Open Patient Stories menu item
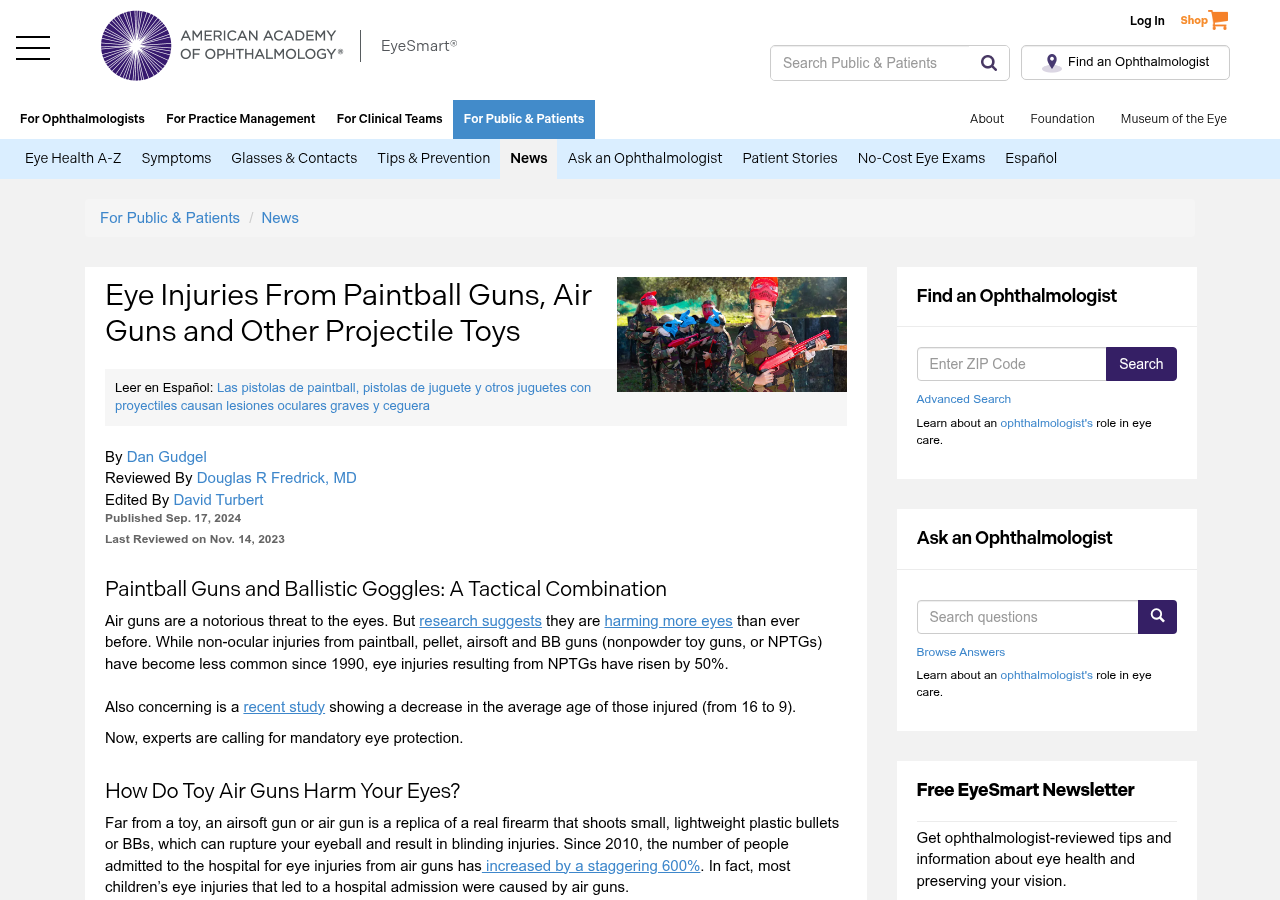1280x900 pixels. (x=790, y=159)
